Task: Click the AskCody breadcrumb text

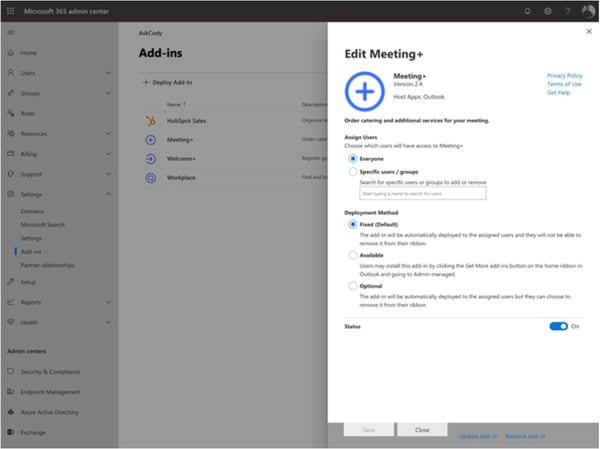Action: pyautogui.click(x=150, y=33)
